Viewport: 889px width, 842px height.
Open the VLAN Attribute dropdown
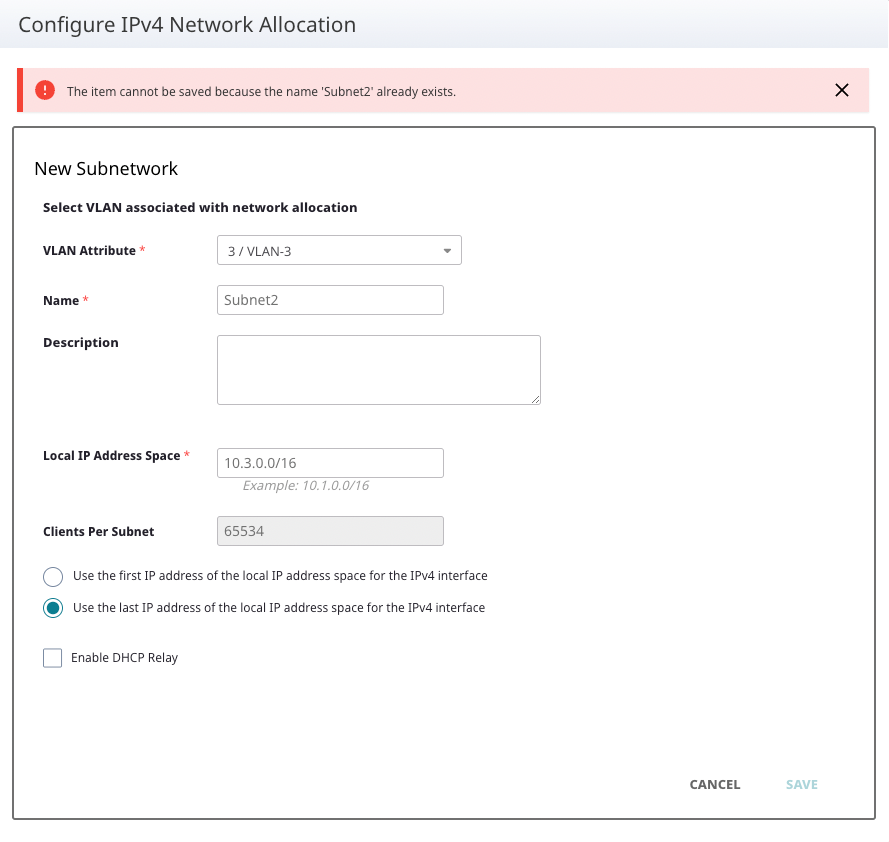pos(339,251)
